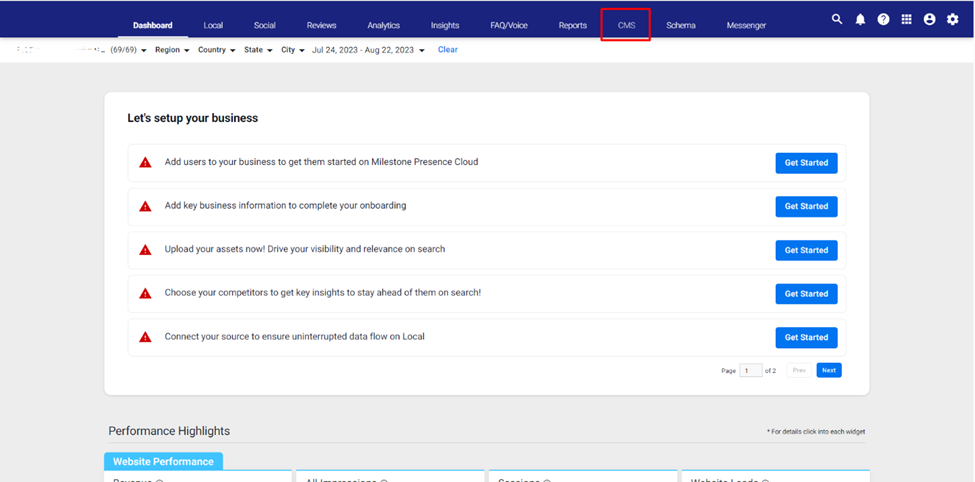The image size is (975, 482).
Task: Click text "Connect your source to ensure"
Action: 226,336
